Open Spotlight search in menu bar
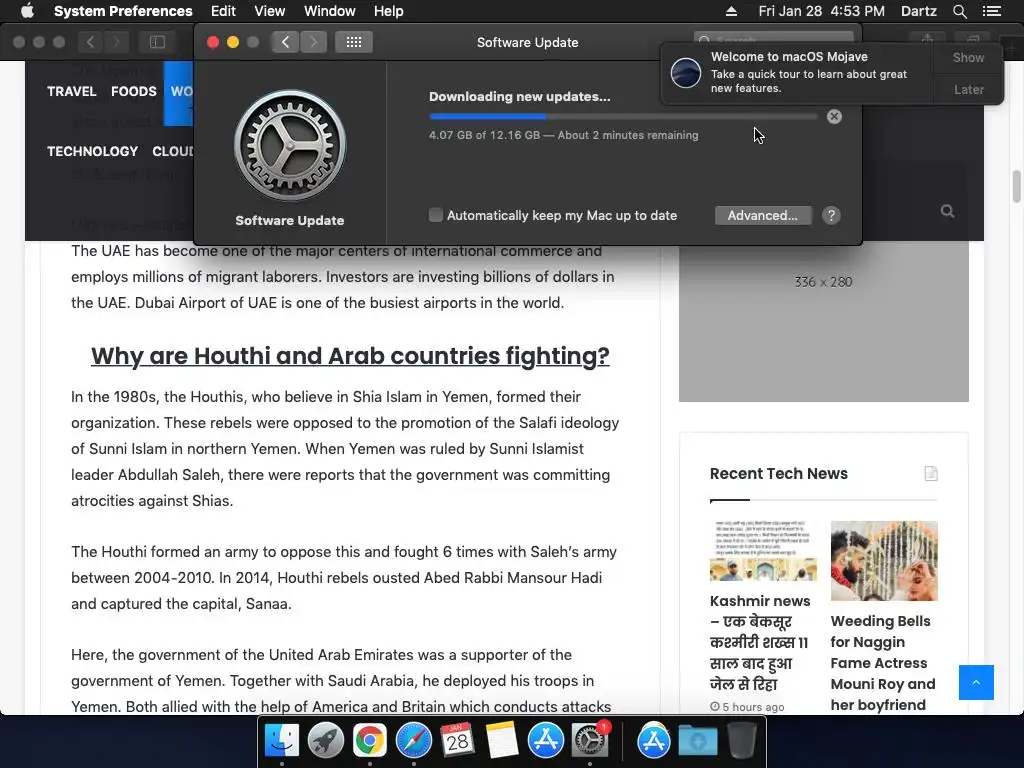This screenshot has width=1024, height=768. coord(960,11)
